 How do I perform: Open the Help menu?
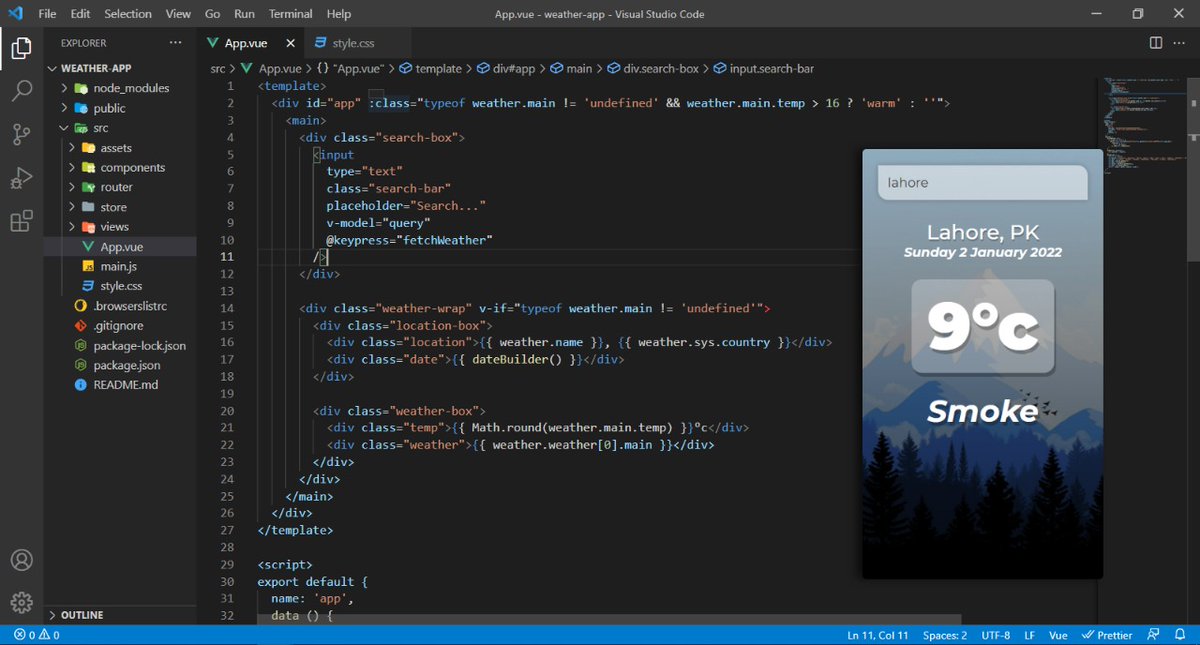(x=339, y=14)
